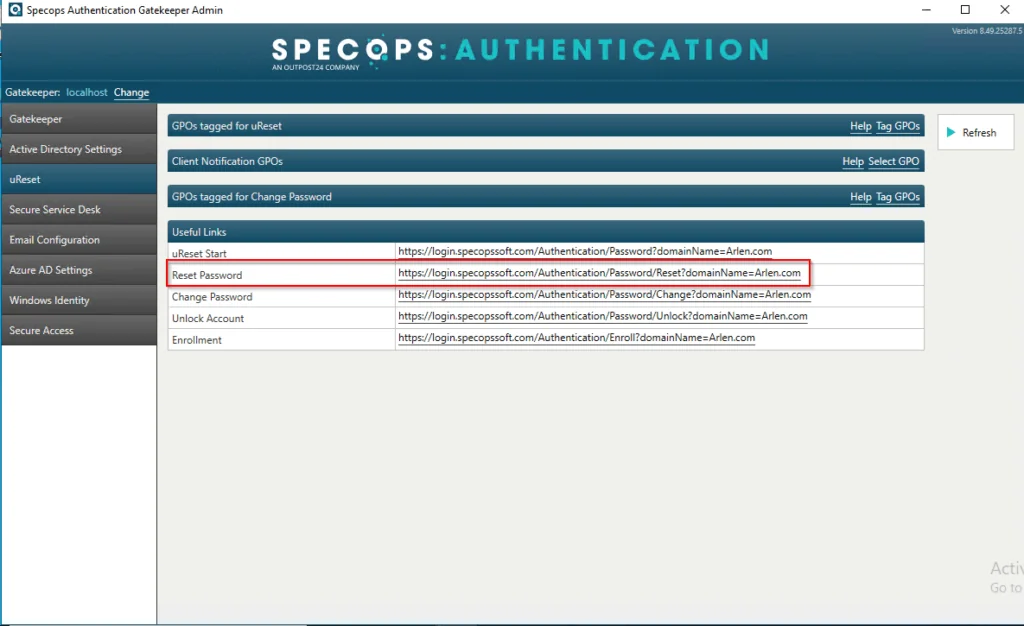Click the Refresh play arrow icon
The height and width of the screenshot is (626, 1024).
[951, 133]
